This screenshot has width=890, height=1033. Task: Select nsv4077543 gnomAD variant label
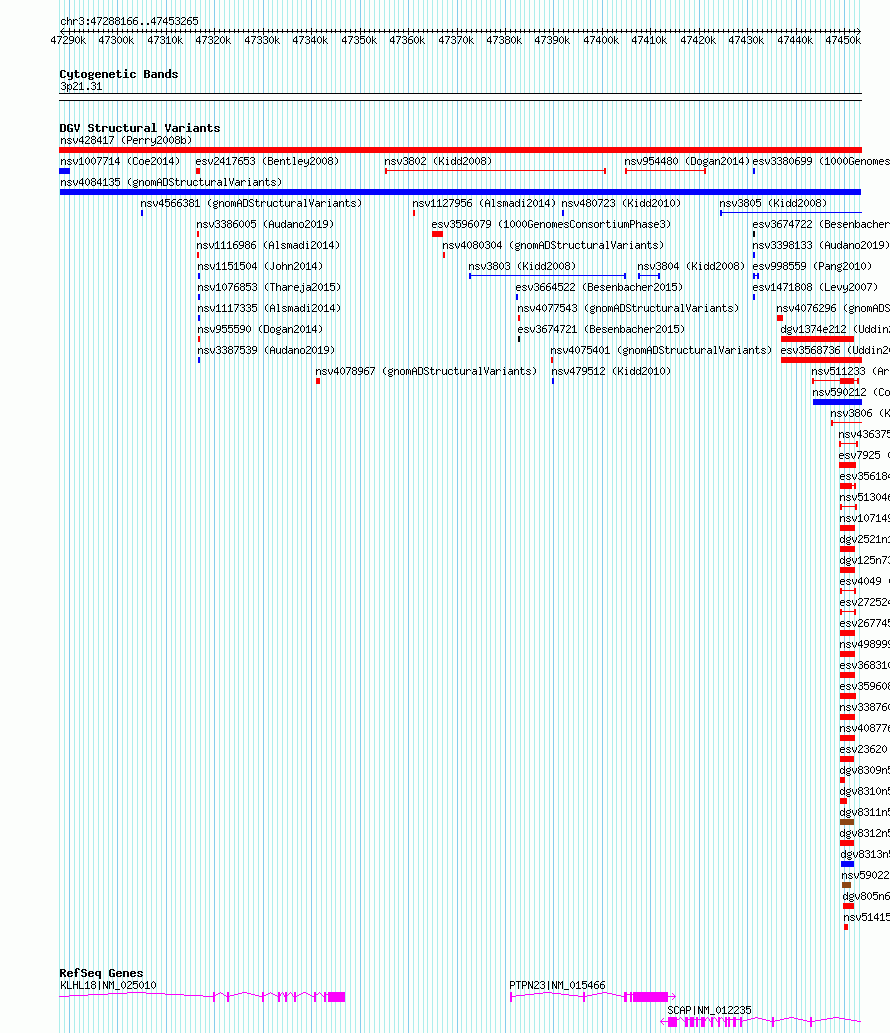pos(628,309)
